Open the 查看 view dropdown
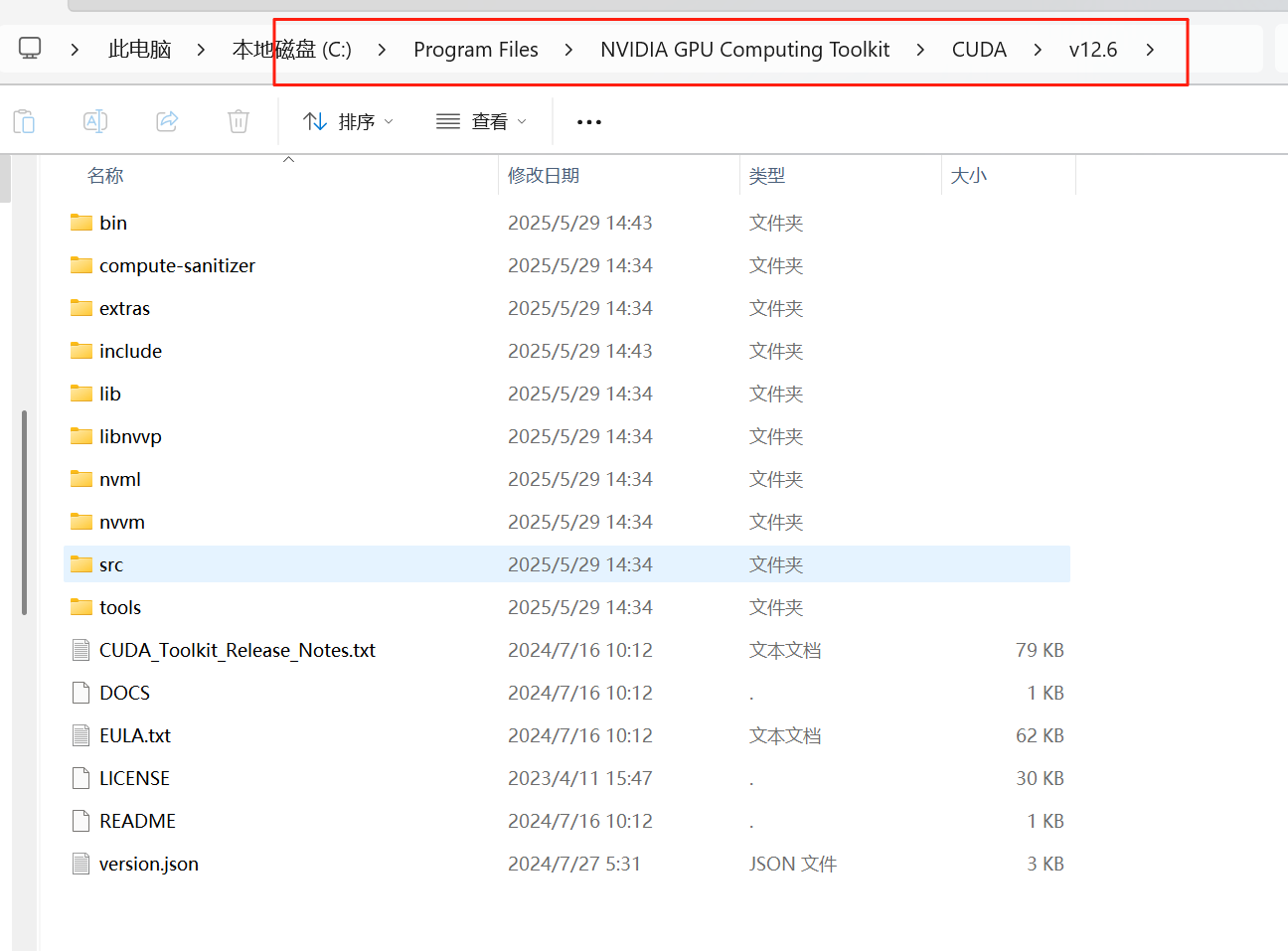 [481, 121]
